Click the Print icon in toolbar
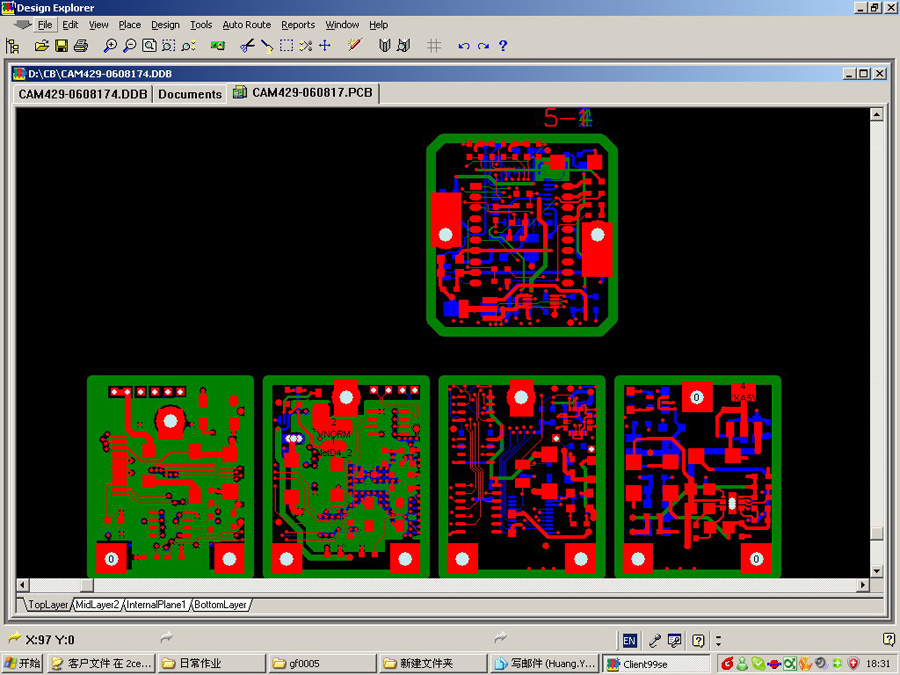The width and height of the screenshot is (900, 675). tap(80, 46)
